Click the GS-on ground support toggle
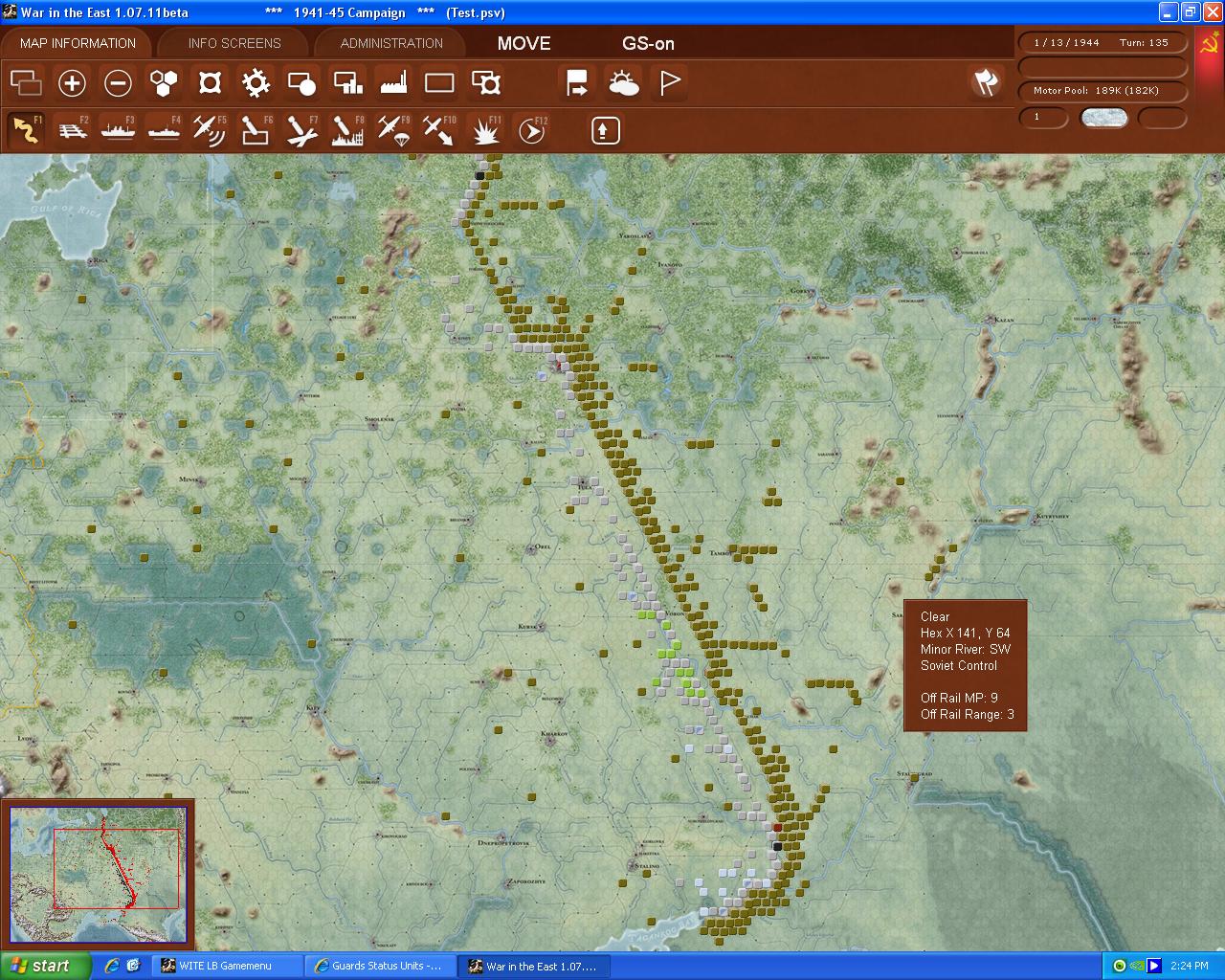The height and width of the screenshot is (980, 1225). (x=648, y=43)
